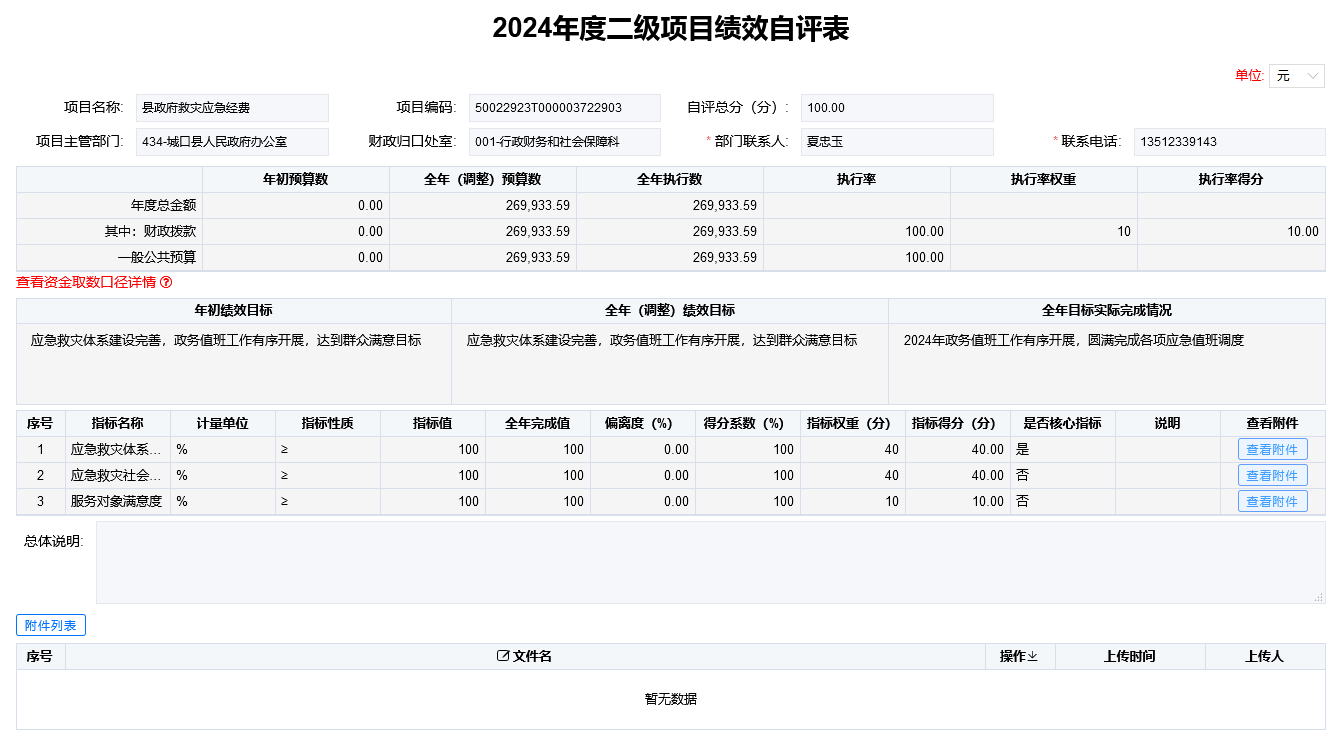1338x738 pixels.
Task: Click the 自评总分 field showing 100.00
Action: (897, 108)
